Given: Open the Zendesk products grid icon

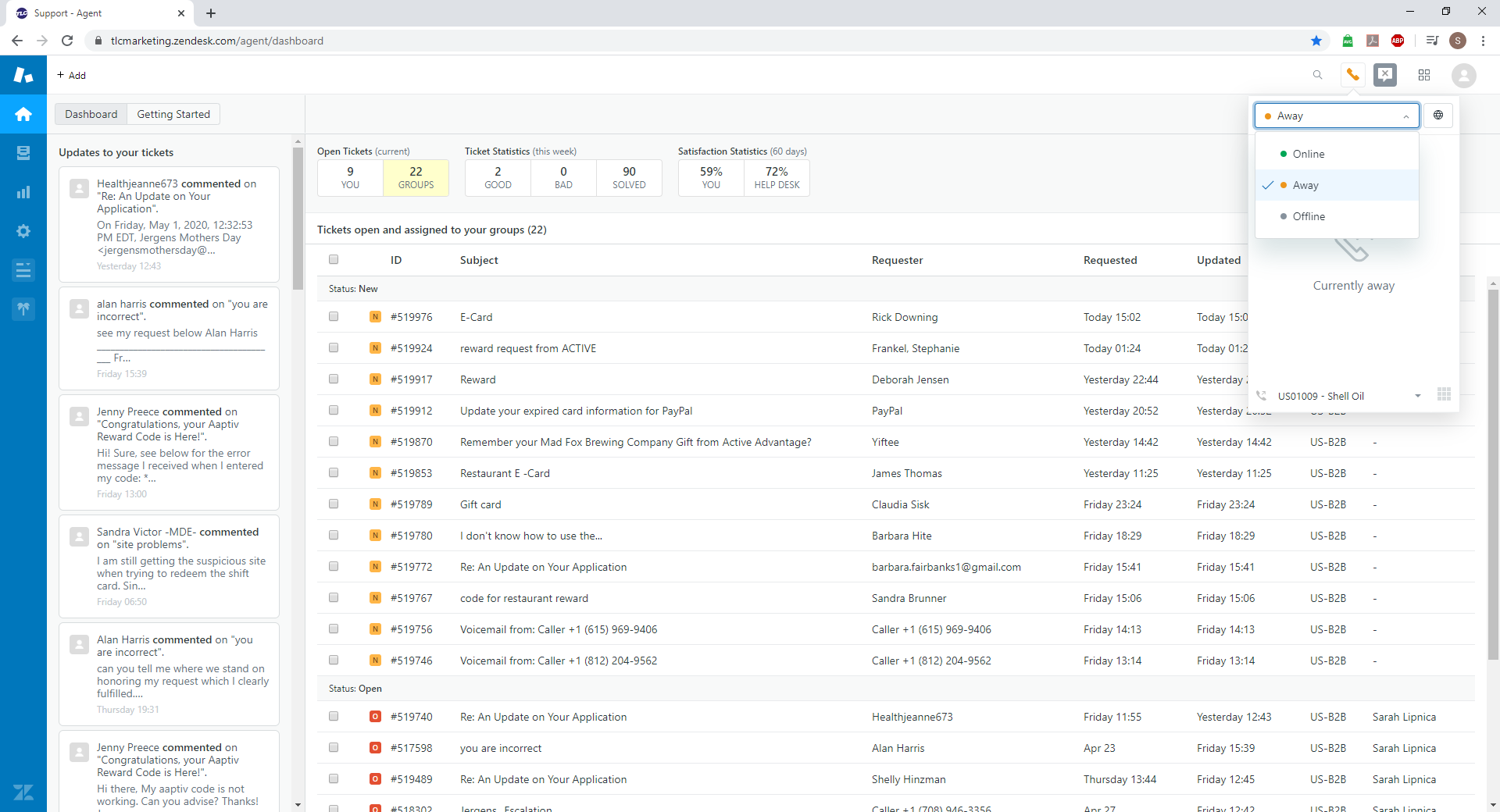Looking at the screenshot, I should (x=1424, y=75).
